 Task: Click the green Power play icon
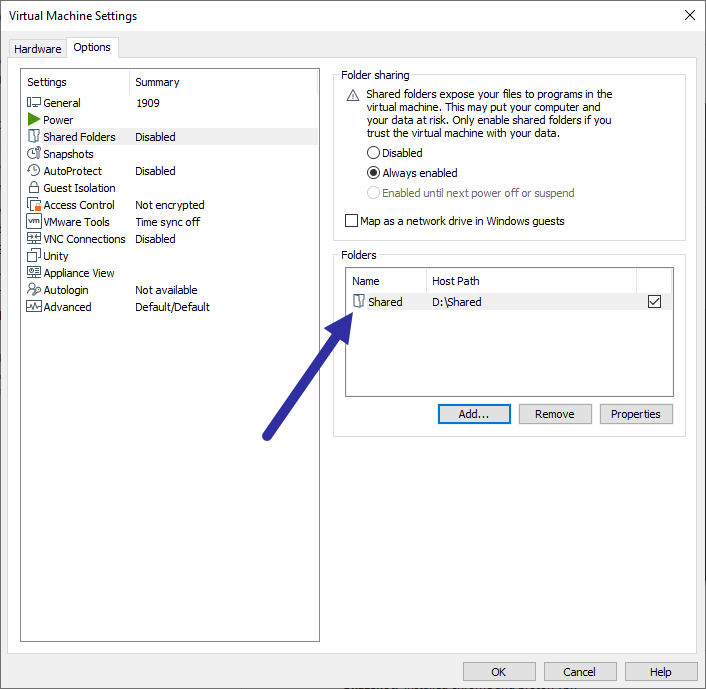click(34, 119)
